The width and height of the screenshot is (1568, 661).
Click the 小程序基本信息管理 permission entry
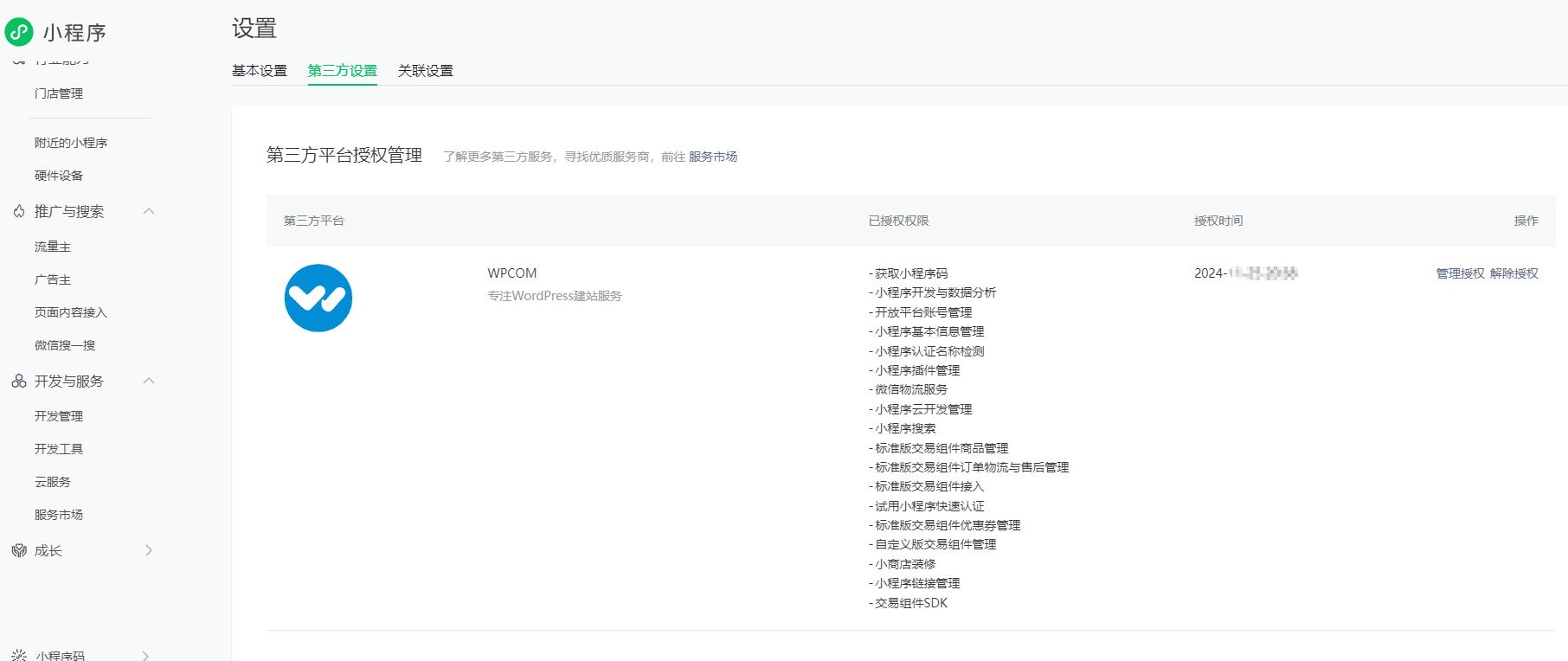coord(927,331)
